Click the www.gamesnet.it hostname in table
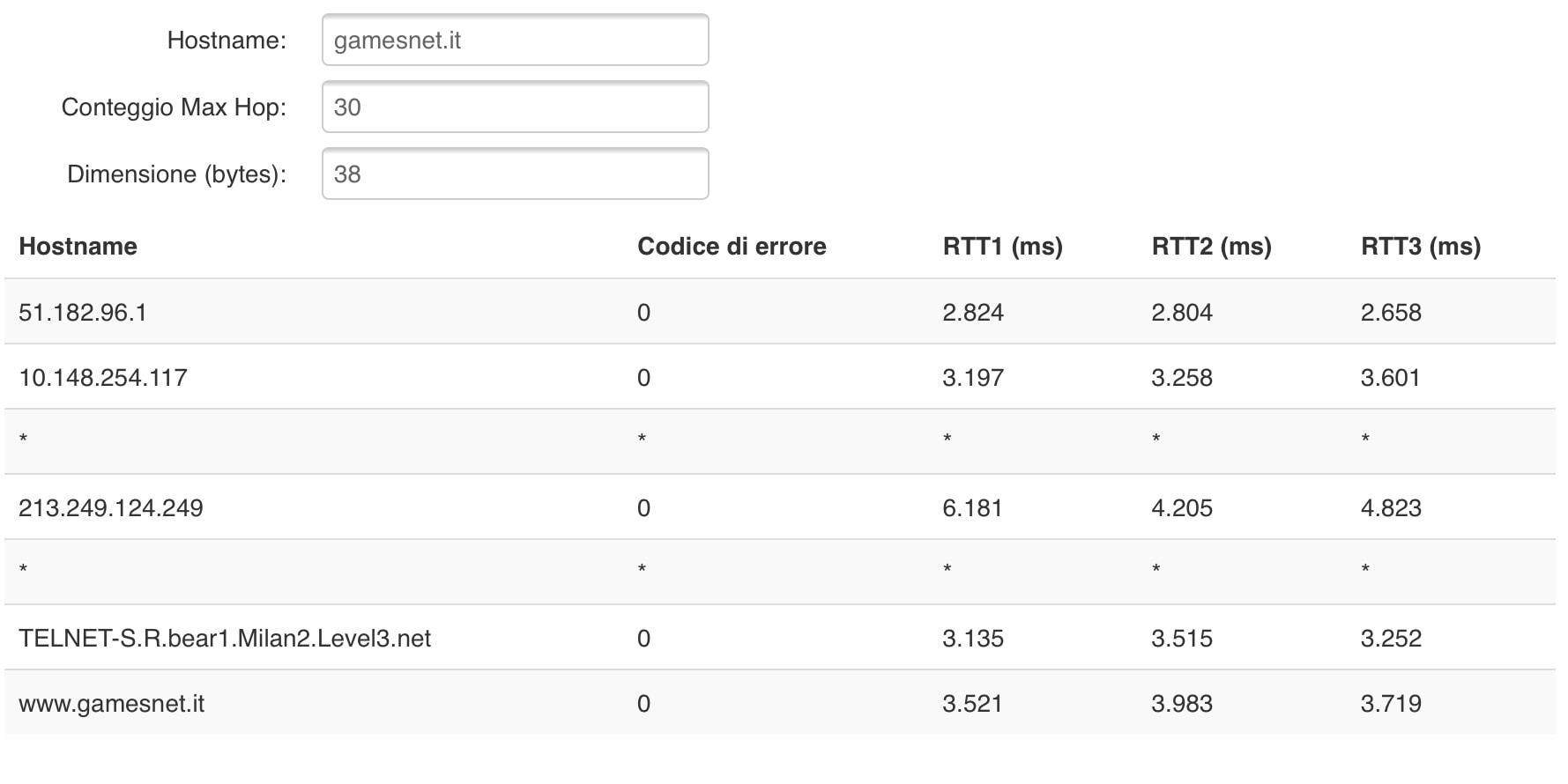Viewport: 1568px width, 784px height. click(112, 704)
